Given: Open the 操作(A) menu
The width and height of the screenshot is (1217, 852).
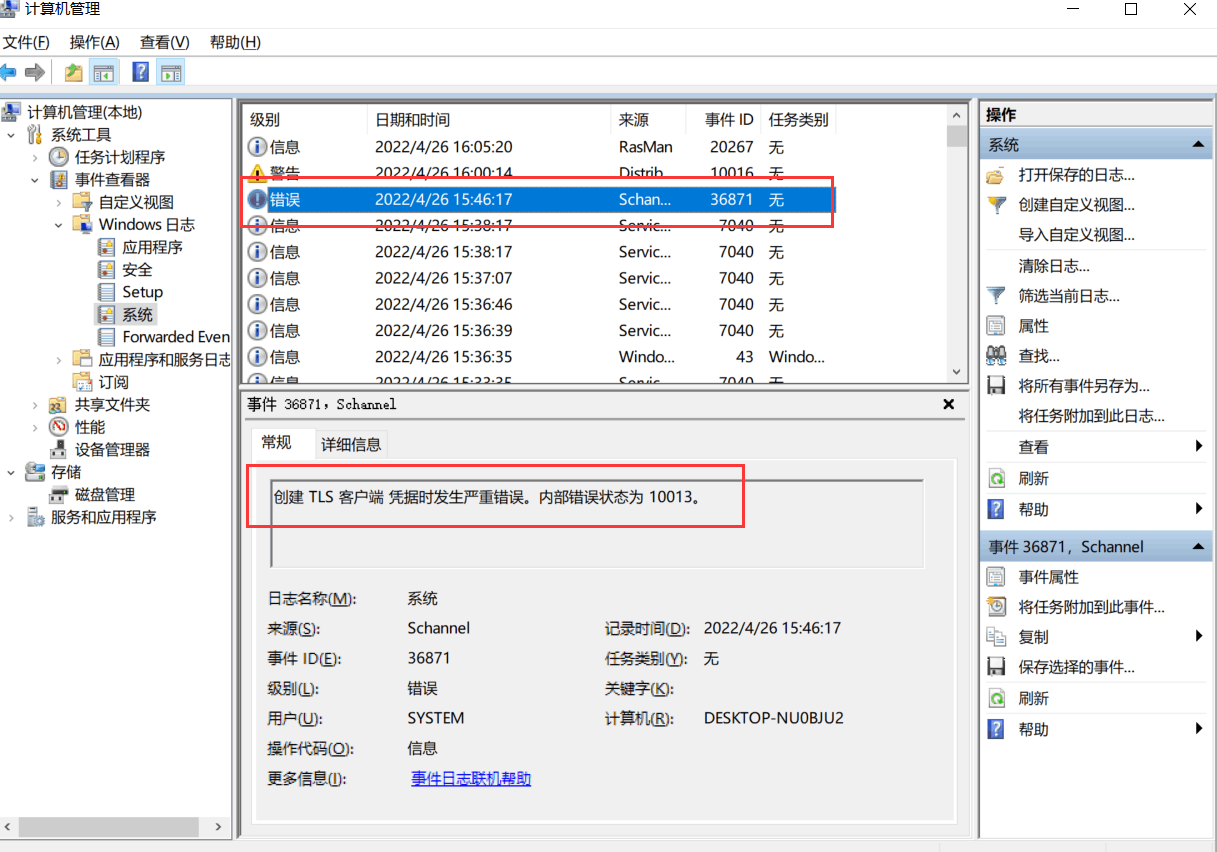Looking at the screenshot, I should coord(94,42).
